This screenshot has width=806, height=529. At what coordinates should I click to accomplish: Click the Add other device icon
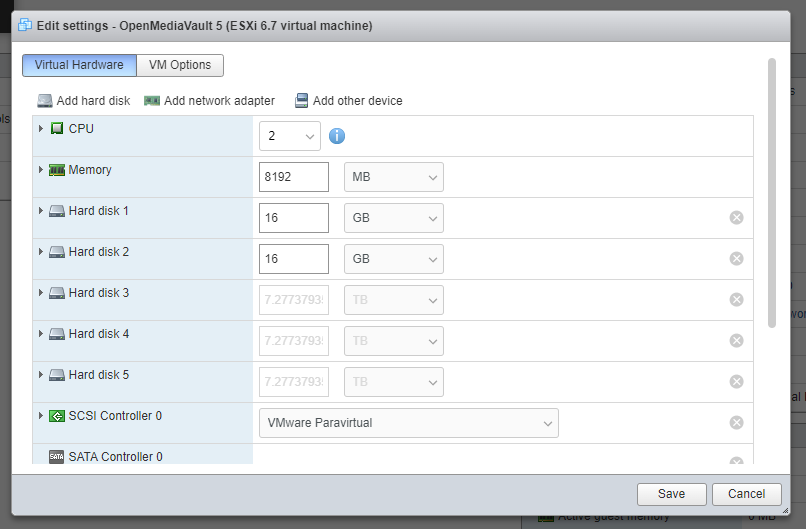coord(301,101)
